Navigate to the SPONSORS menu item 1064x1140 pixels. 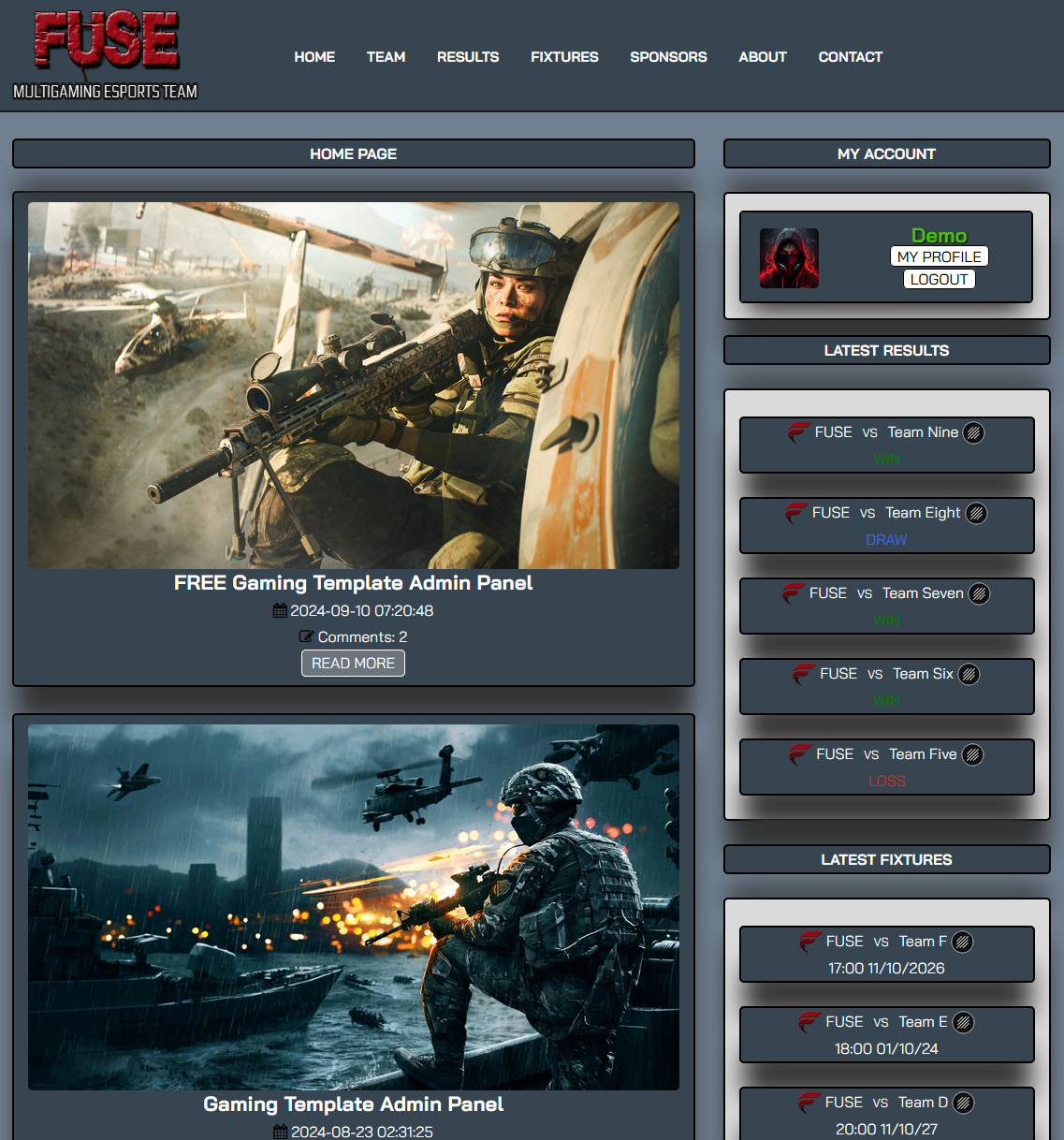668,57
